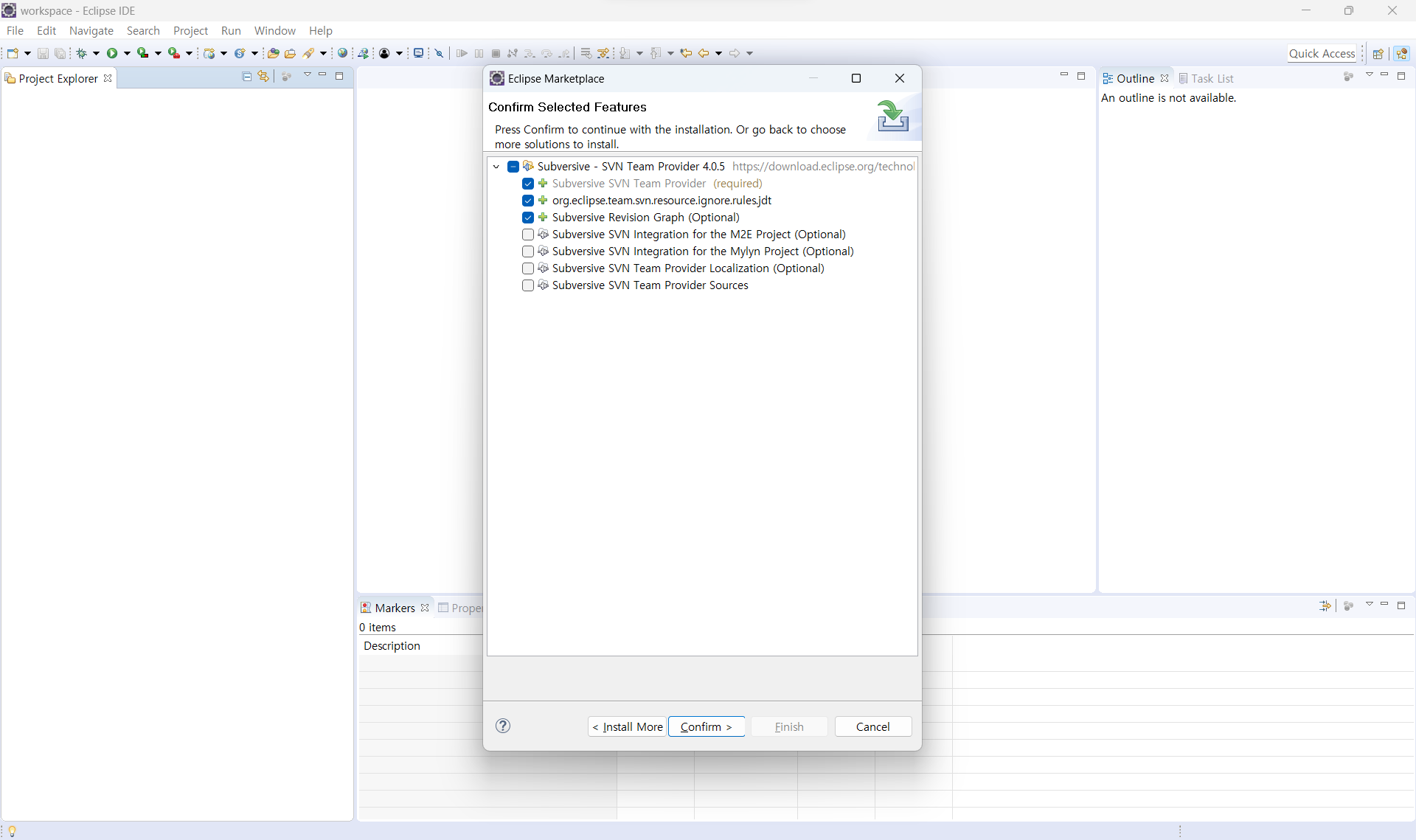The height and width of the screenshot is (840, 1416).
Task: Click the Open Web Browser globe icon
Action: [x=342, y=53]
